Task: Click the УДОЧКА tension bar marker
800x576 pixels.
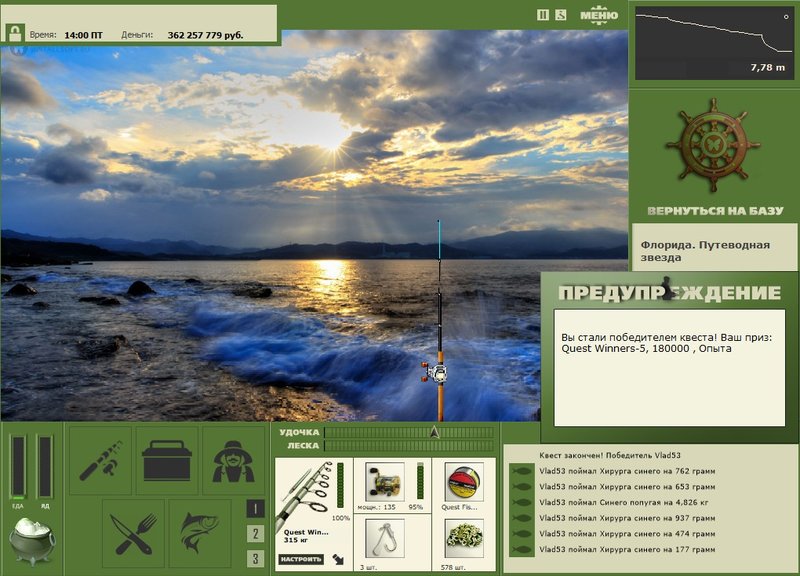Action: point(434,433)
